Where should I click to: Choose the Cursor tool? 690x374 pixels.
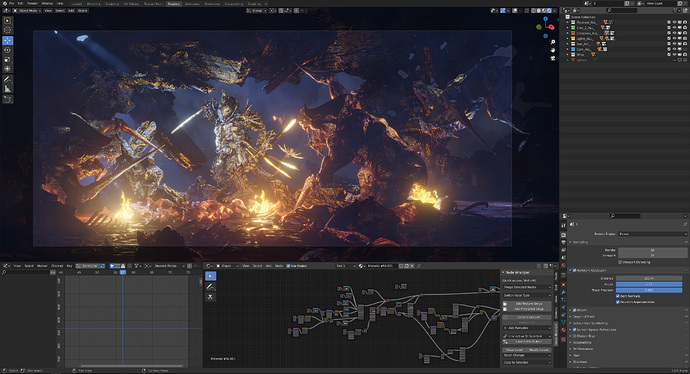[7, 30]
